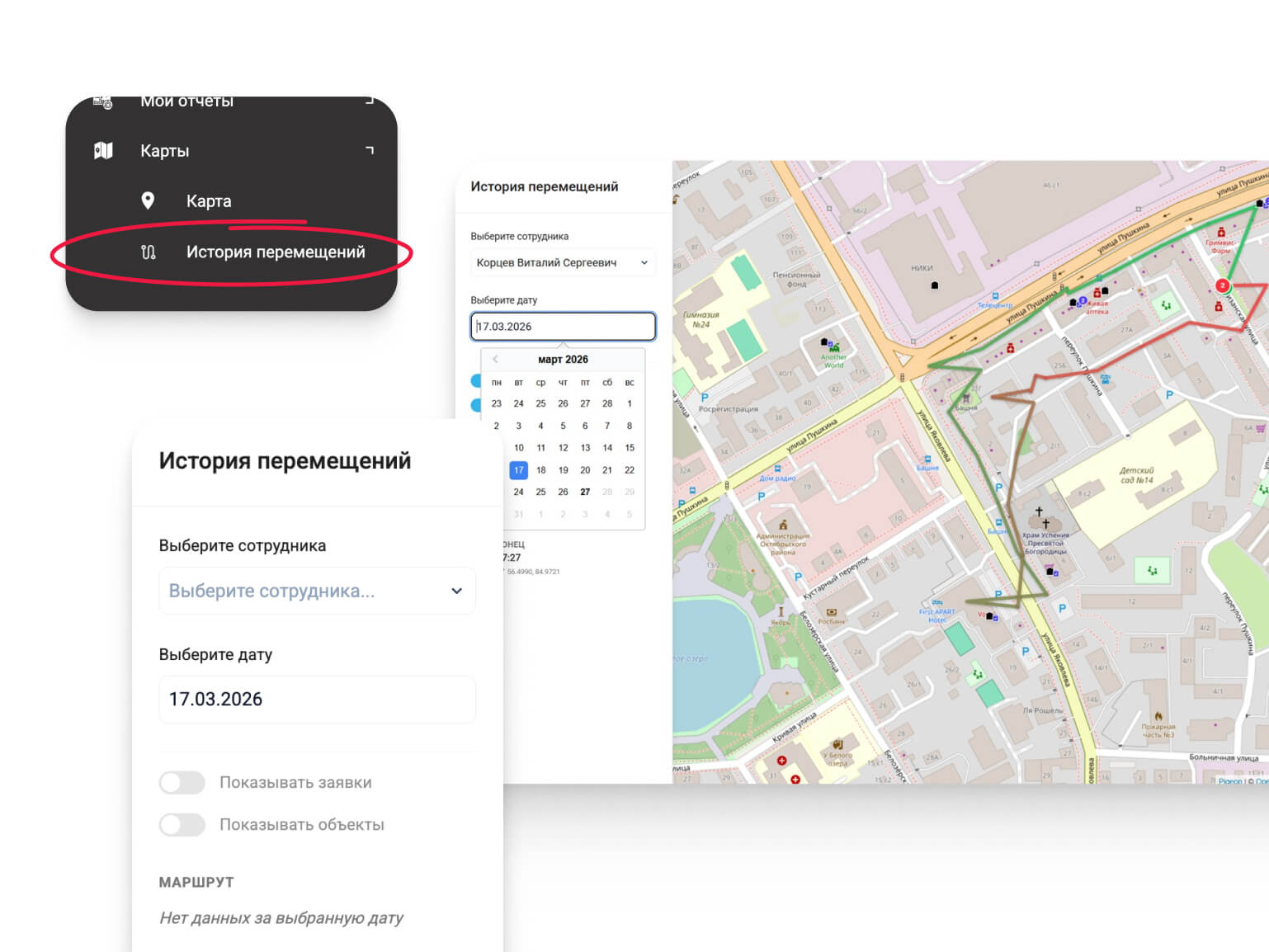Select day 11 in the calendar
The image size is (1269, 952).
(x=540, y=447)
